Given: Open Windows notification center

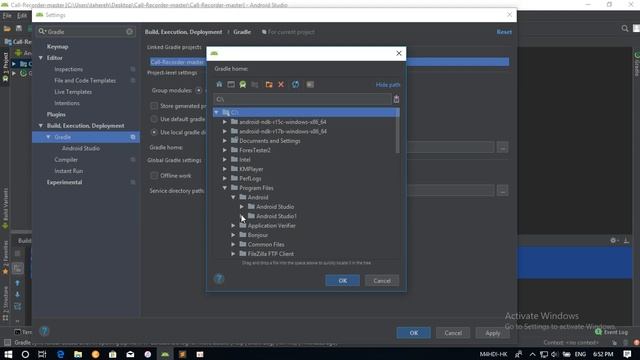Looking at the screenshot, I should [x=627, y=354].
